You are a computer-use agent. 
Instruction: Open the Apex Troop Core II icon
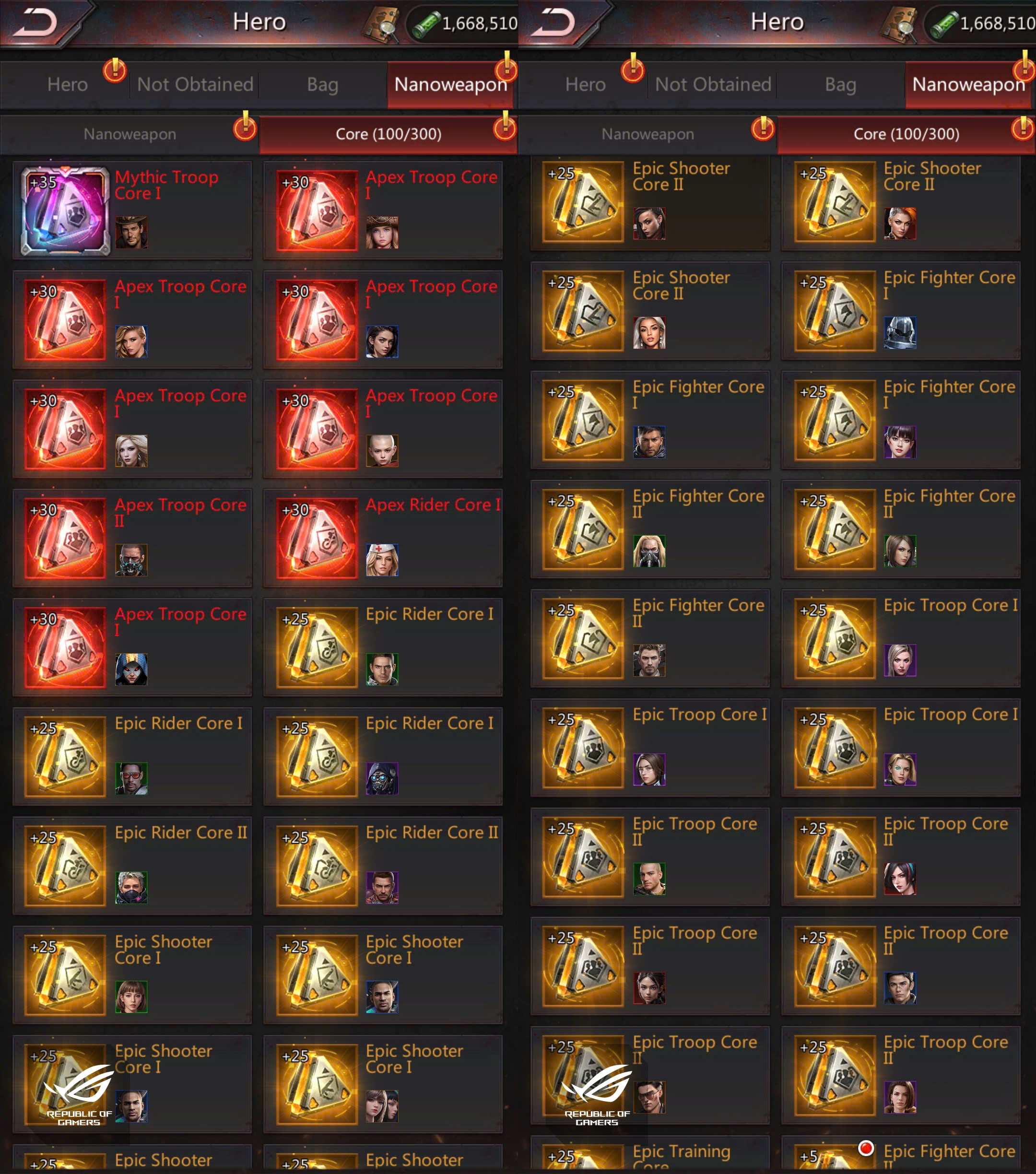coord(65,538)
